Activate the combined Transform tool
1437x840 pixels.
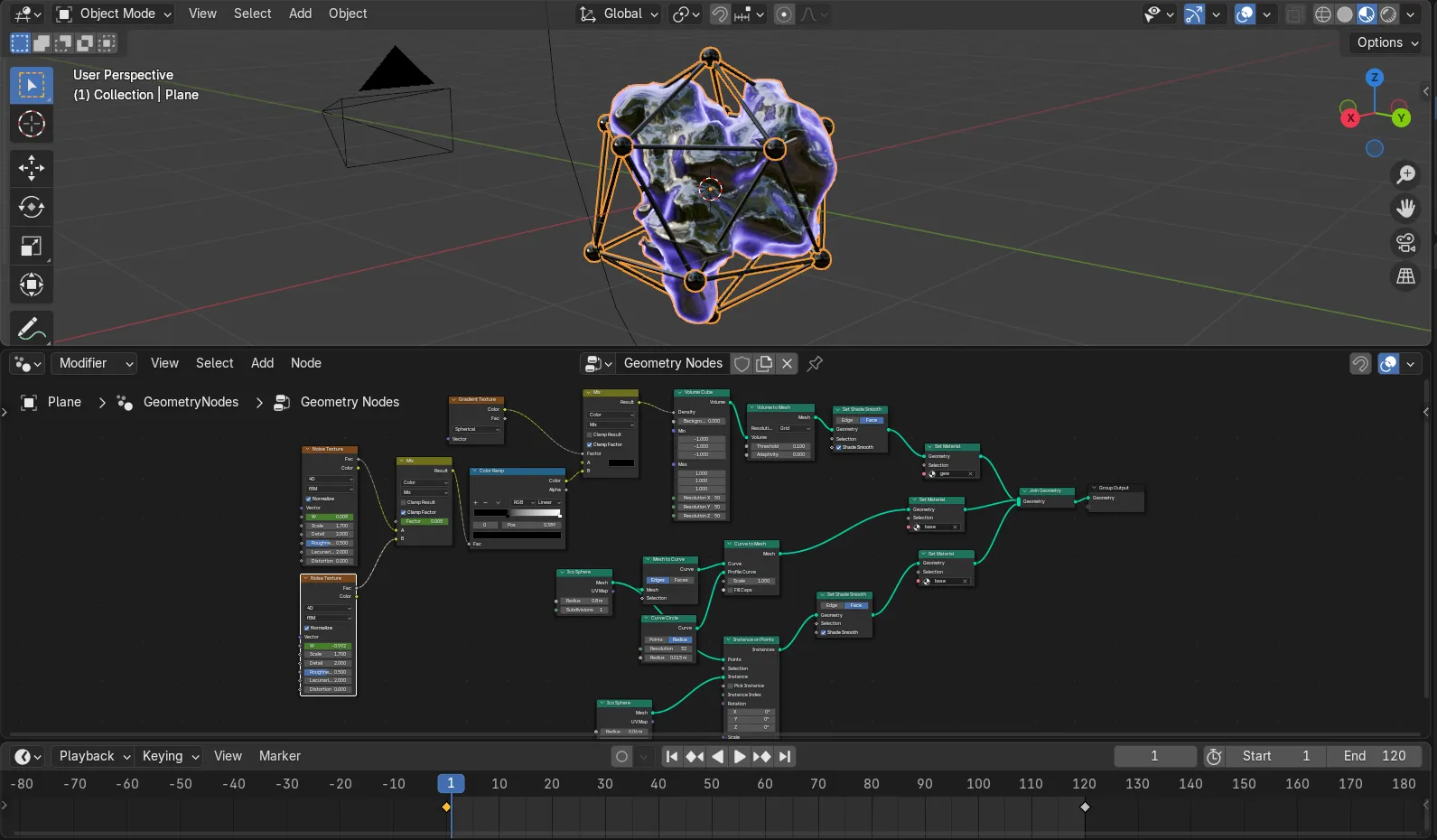pos(31,285)
